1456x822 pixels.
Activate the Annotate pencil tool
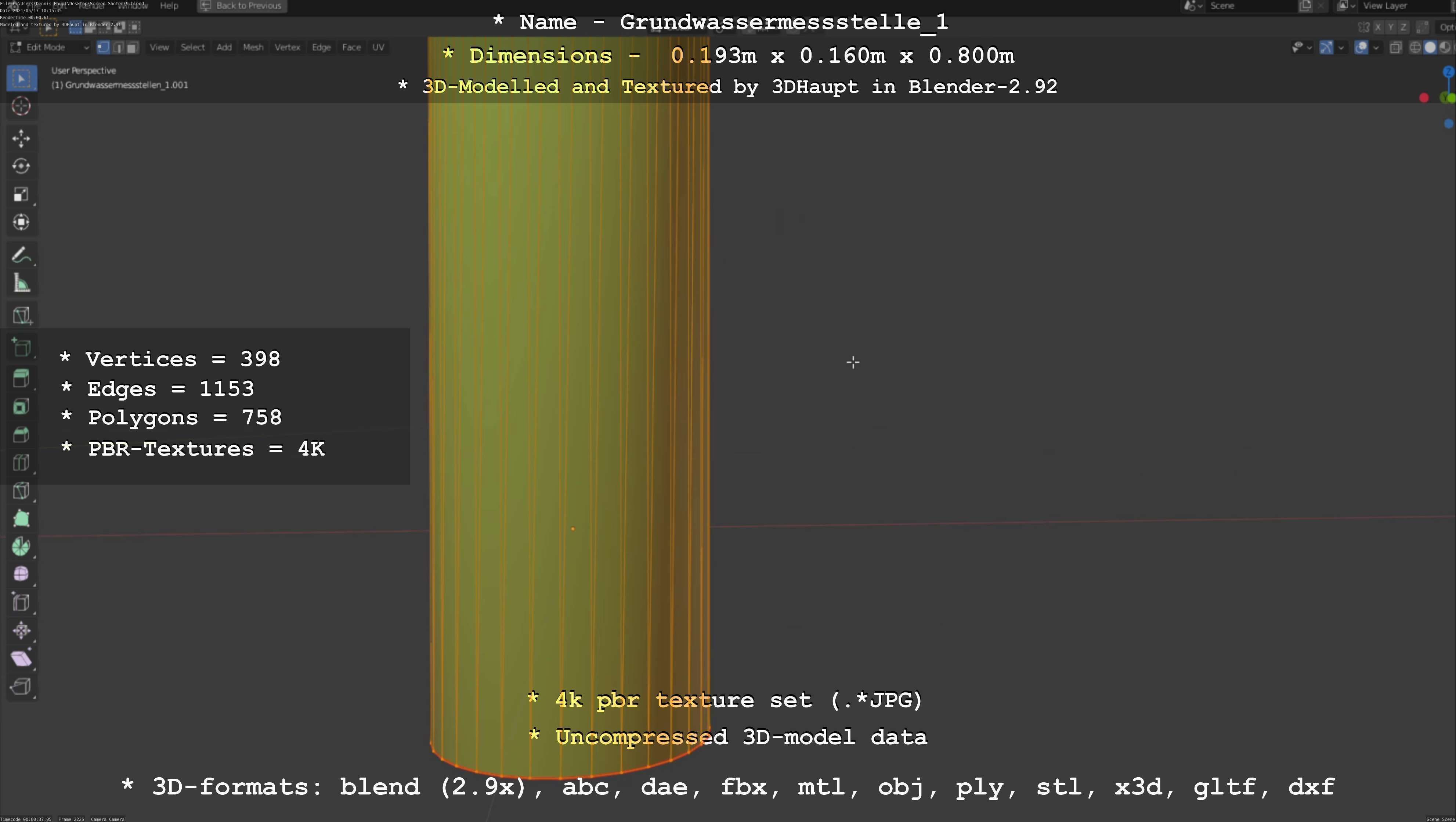click(x=21, y=256)
